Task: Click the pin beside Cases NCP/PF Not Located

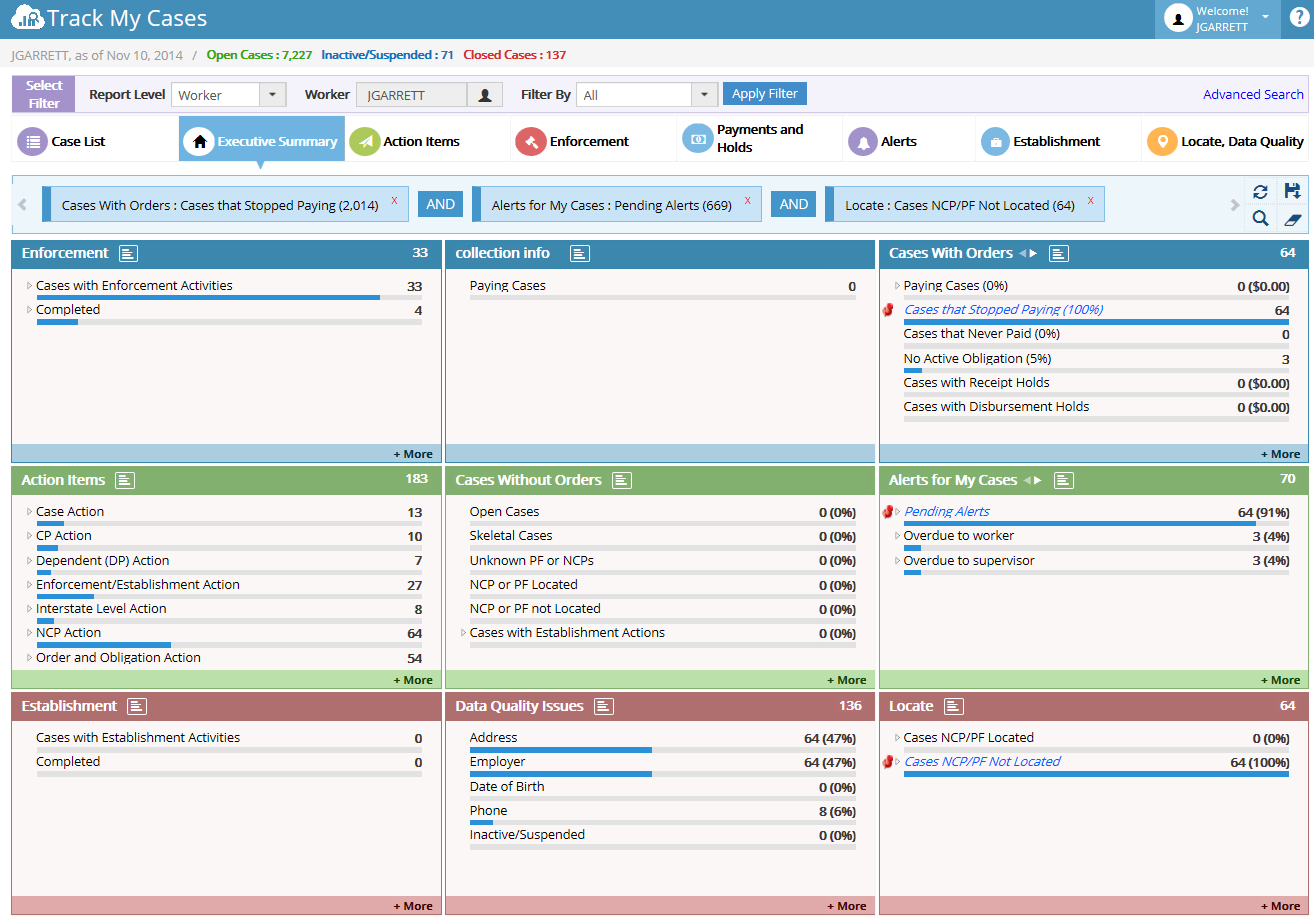Action: point(887,762)
